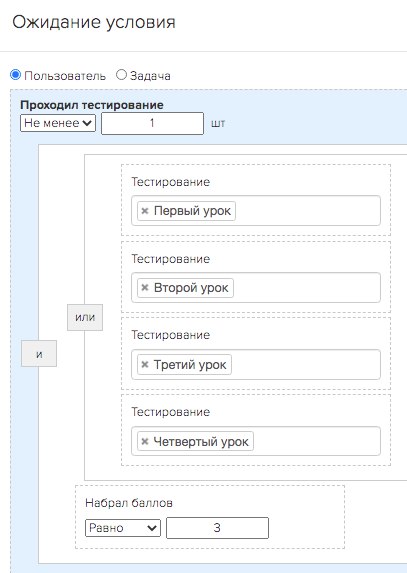
Task: Click the Проходил тестирование heading
Action: pyautogui.click(x=92, y=105)
